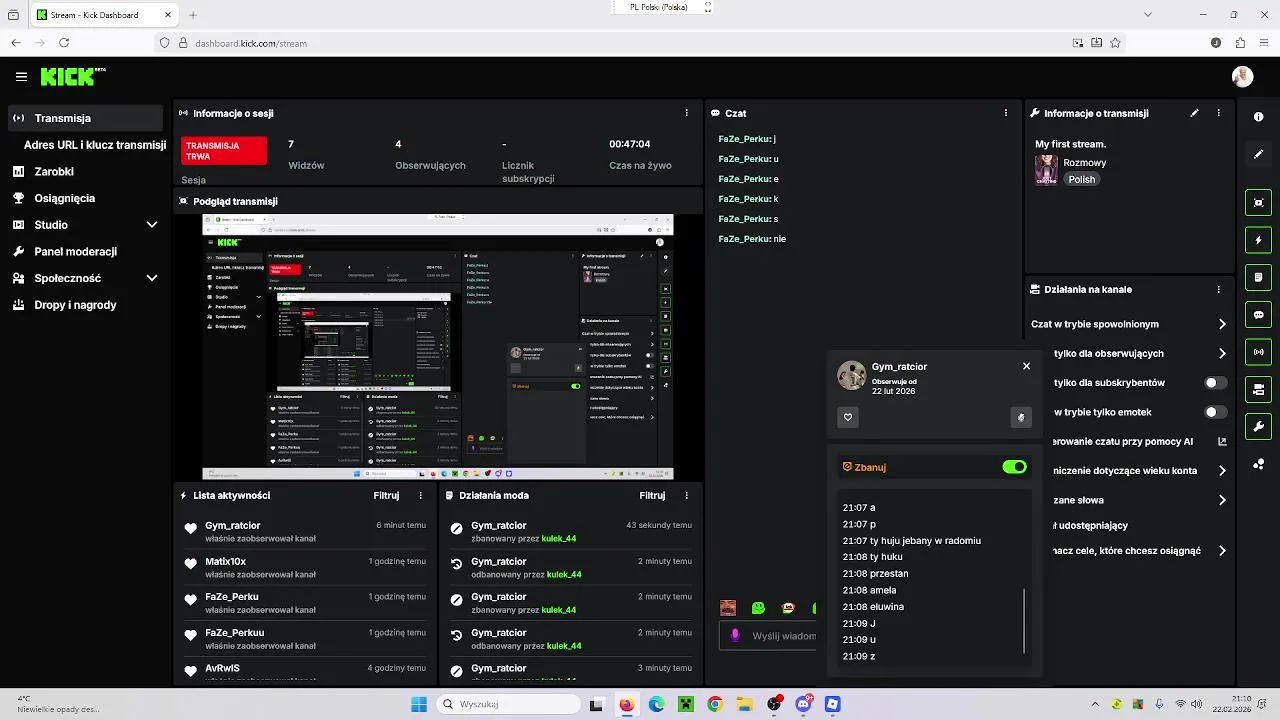Bookmark the page with the star icon
1280x720 pixels.
point(1115,43)
